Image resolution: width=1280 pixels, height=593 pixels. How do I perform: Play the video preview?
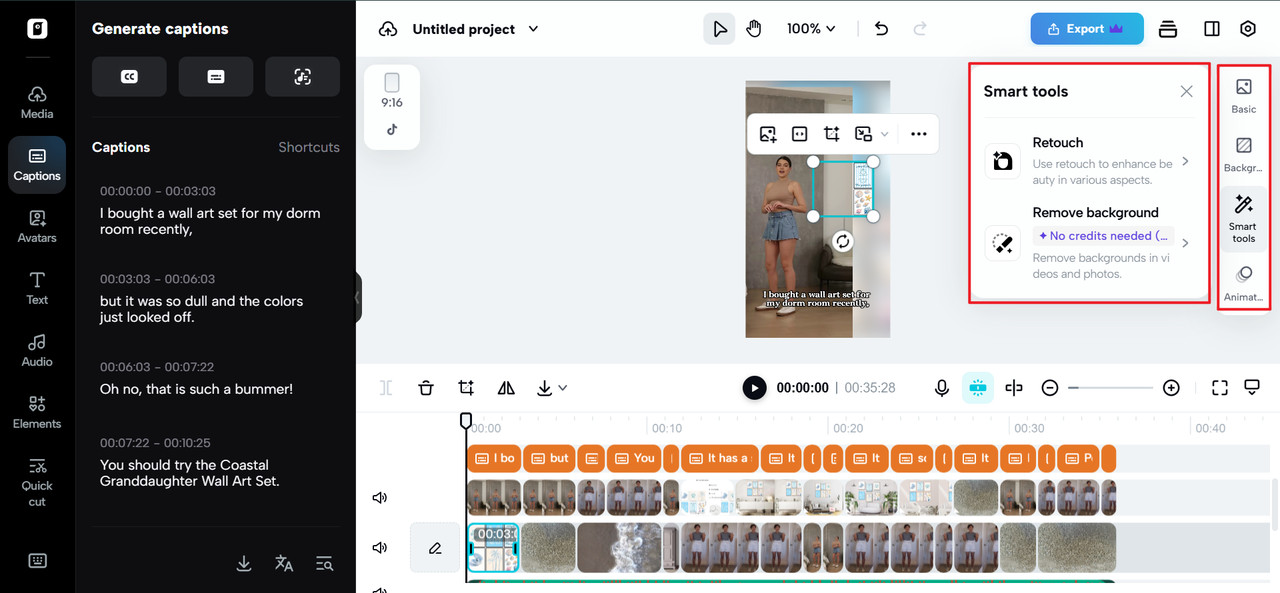(754, 388)
